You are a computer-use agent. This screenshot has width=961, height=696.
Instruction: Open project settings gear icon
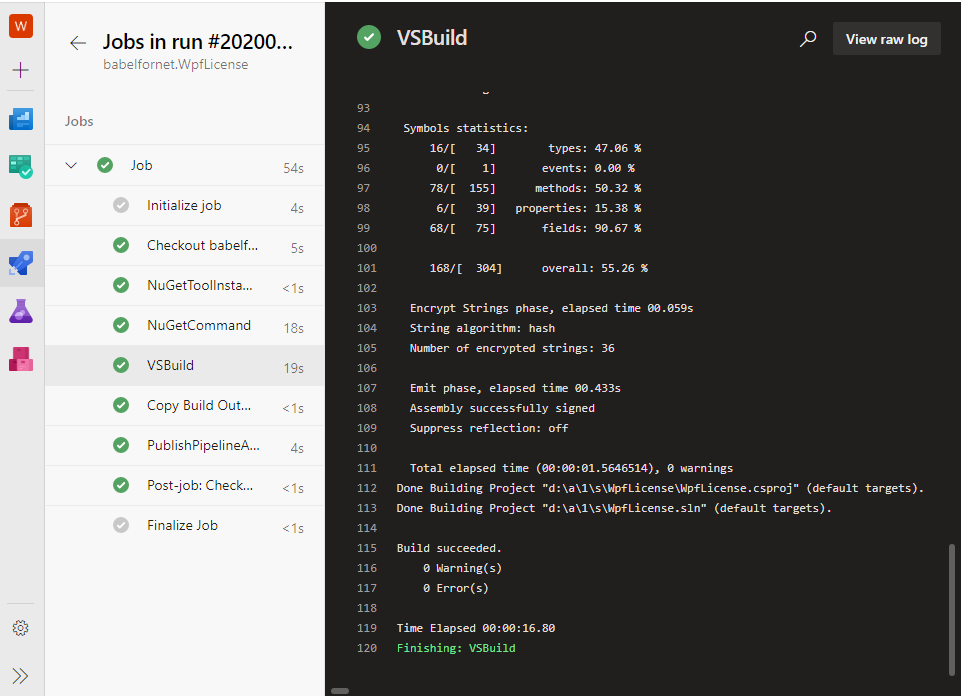(x=20, y=628)
